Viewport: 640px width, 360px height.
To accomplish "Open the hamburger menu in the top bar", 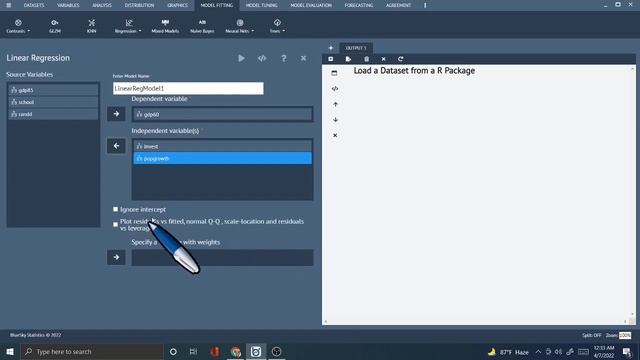I will [x=9, y=5].
